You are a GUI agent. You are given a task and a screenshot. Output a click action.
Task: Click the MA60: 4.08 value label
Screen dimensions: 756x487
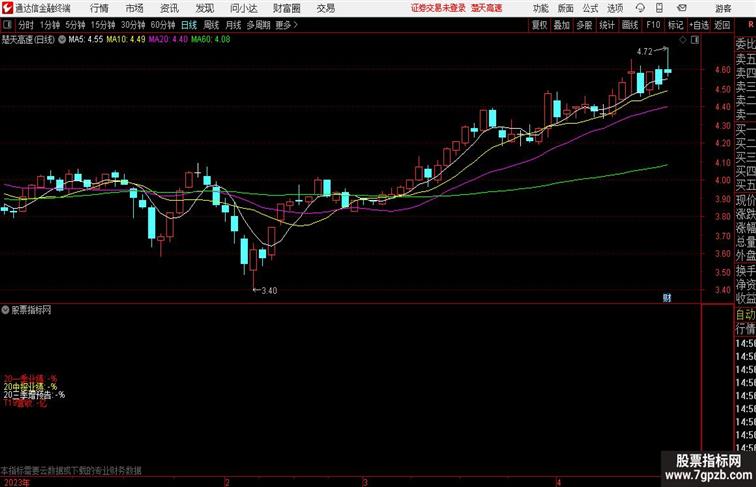tap(210, 40)
